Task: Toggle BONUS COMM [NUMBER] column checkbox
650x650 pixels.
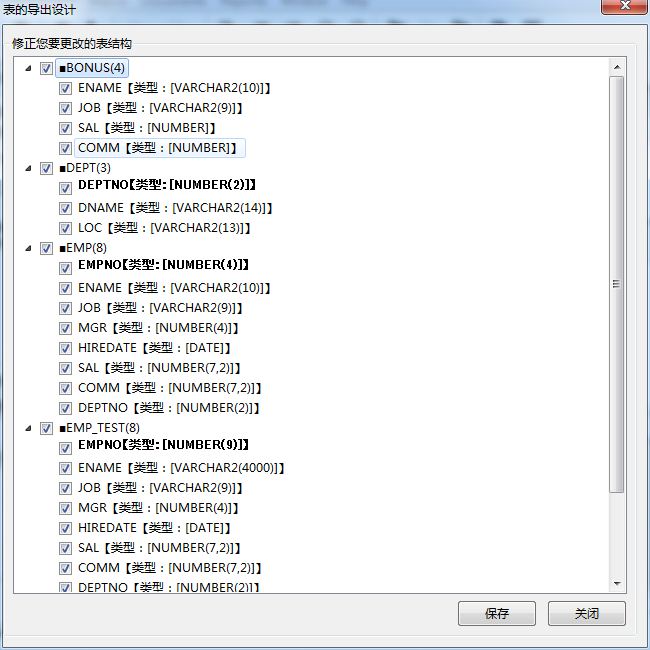Action: tap(65, 148)
